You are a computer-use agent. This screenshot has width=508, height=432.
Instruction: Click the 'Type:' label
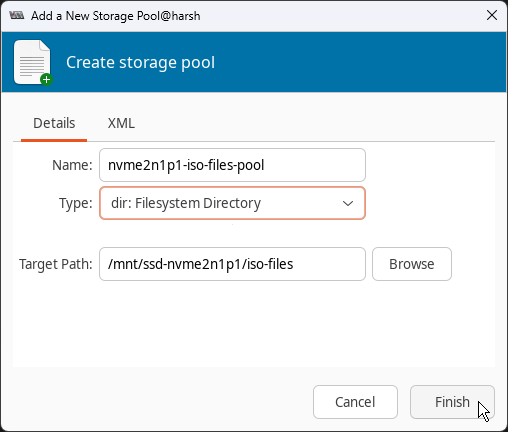[x=76, y=203]
